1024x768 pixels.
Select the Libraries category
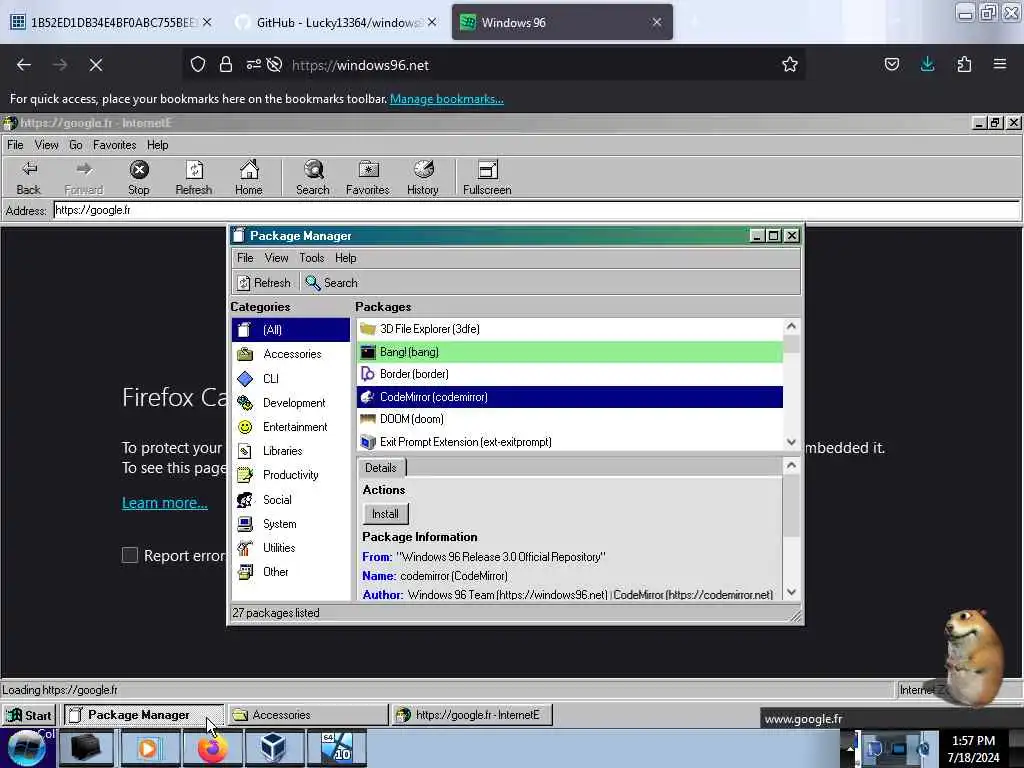(x=291, y=451)
